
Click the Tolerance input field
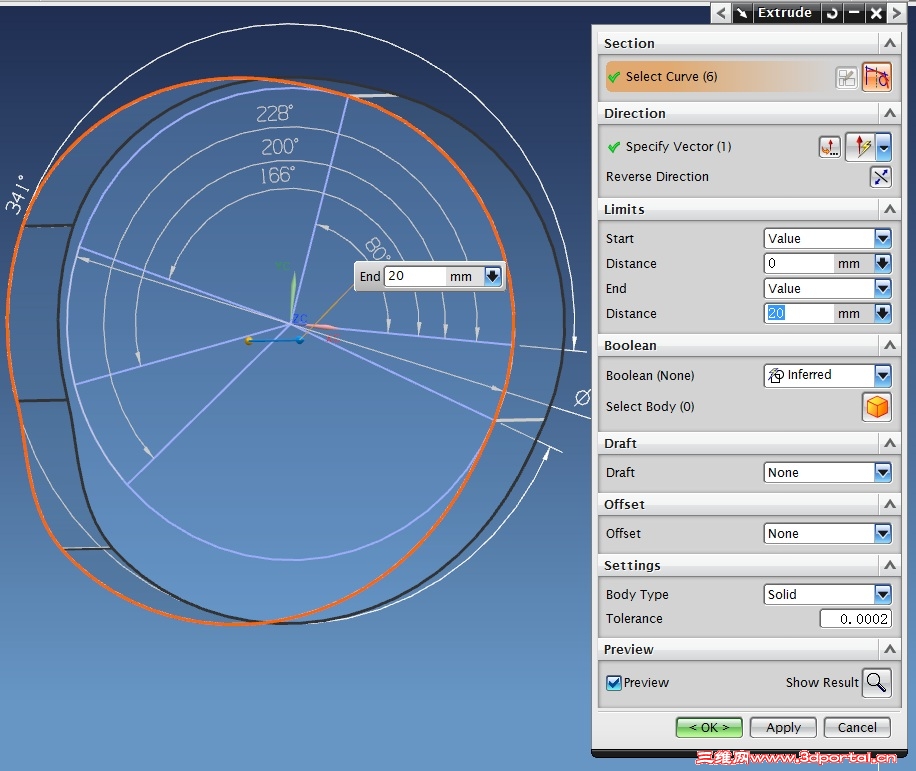(856, 619)
